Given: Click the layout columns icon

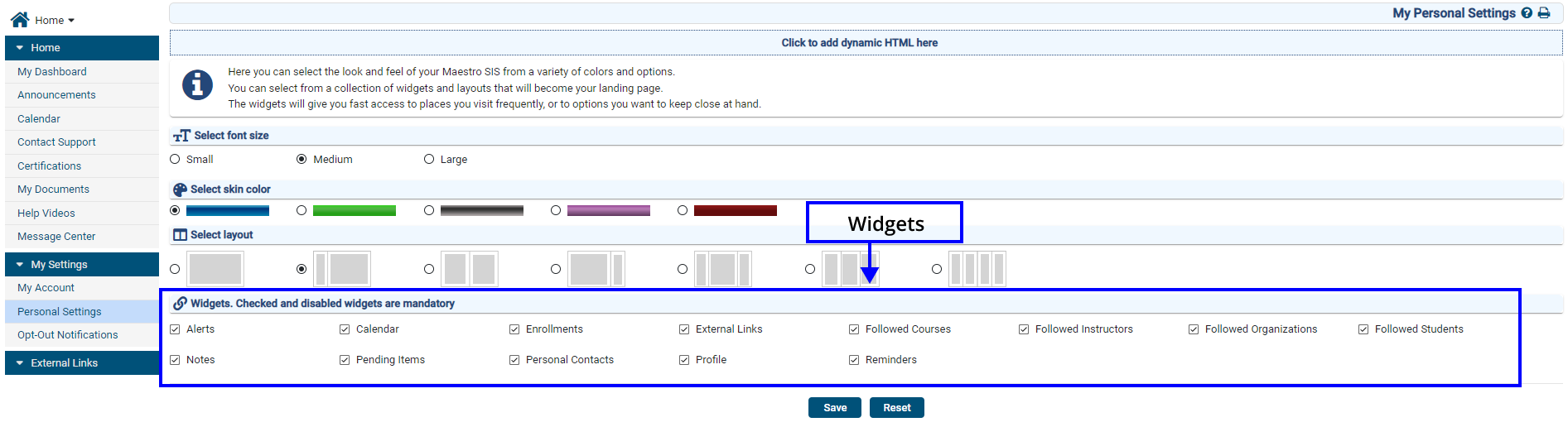Looking at the screenshot, I should (180, 235).
